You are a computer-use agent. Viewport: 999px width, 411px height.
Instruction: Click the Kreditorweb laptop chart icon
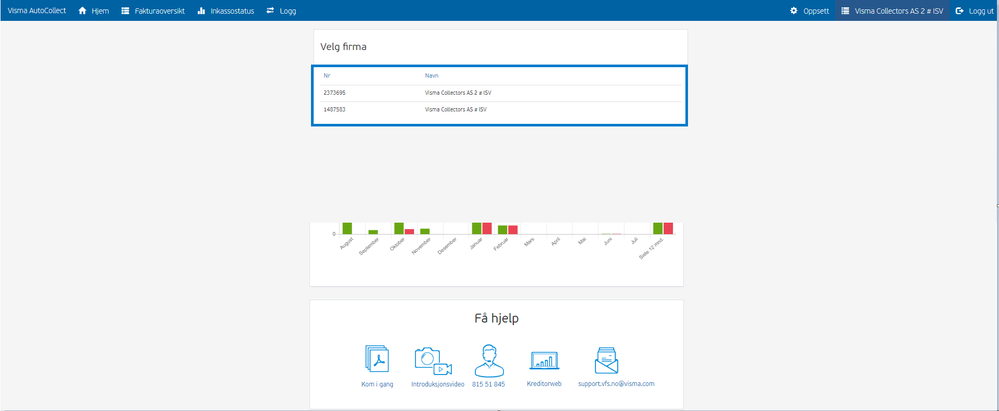544,361
